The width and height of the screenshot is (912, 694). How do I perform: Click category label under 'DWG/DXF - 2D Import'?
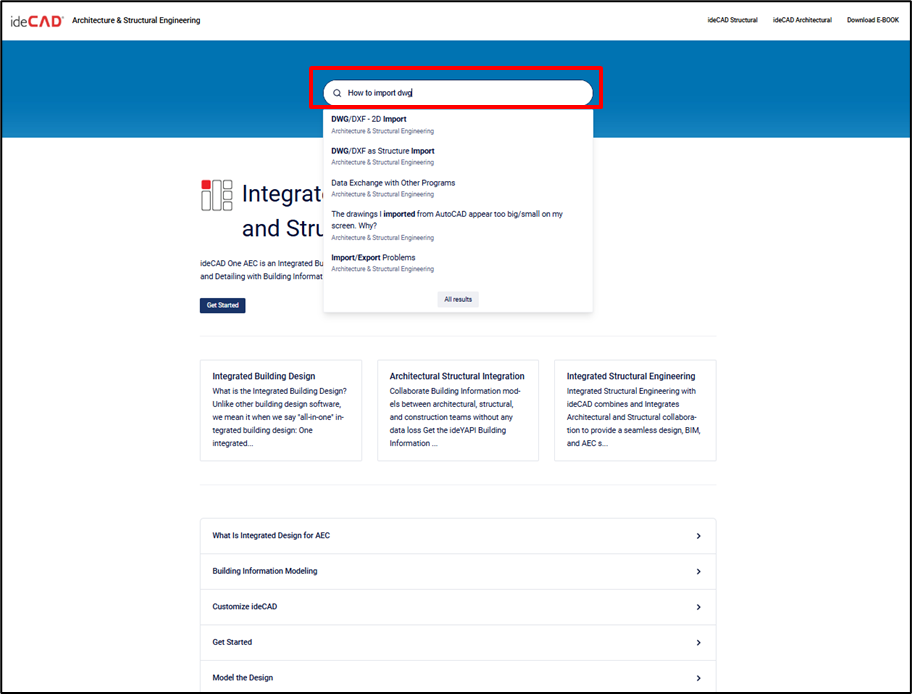[383, 131]
